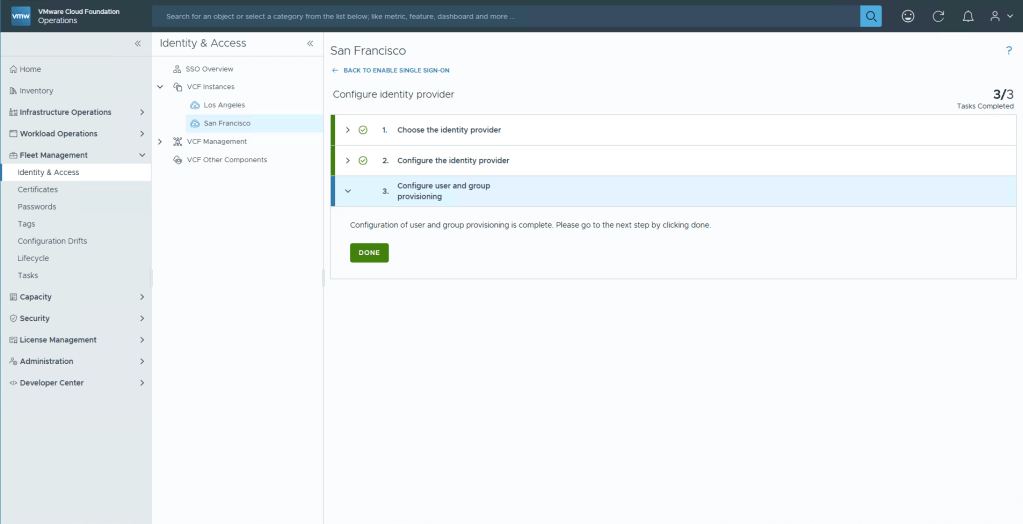Expand step 1 Choose the identity provider
1023x524 pixels.
coord(347,130)
